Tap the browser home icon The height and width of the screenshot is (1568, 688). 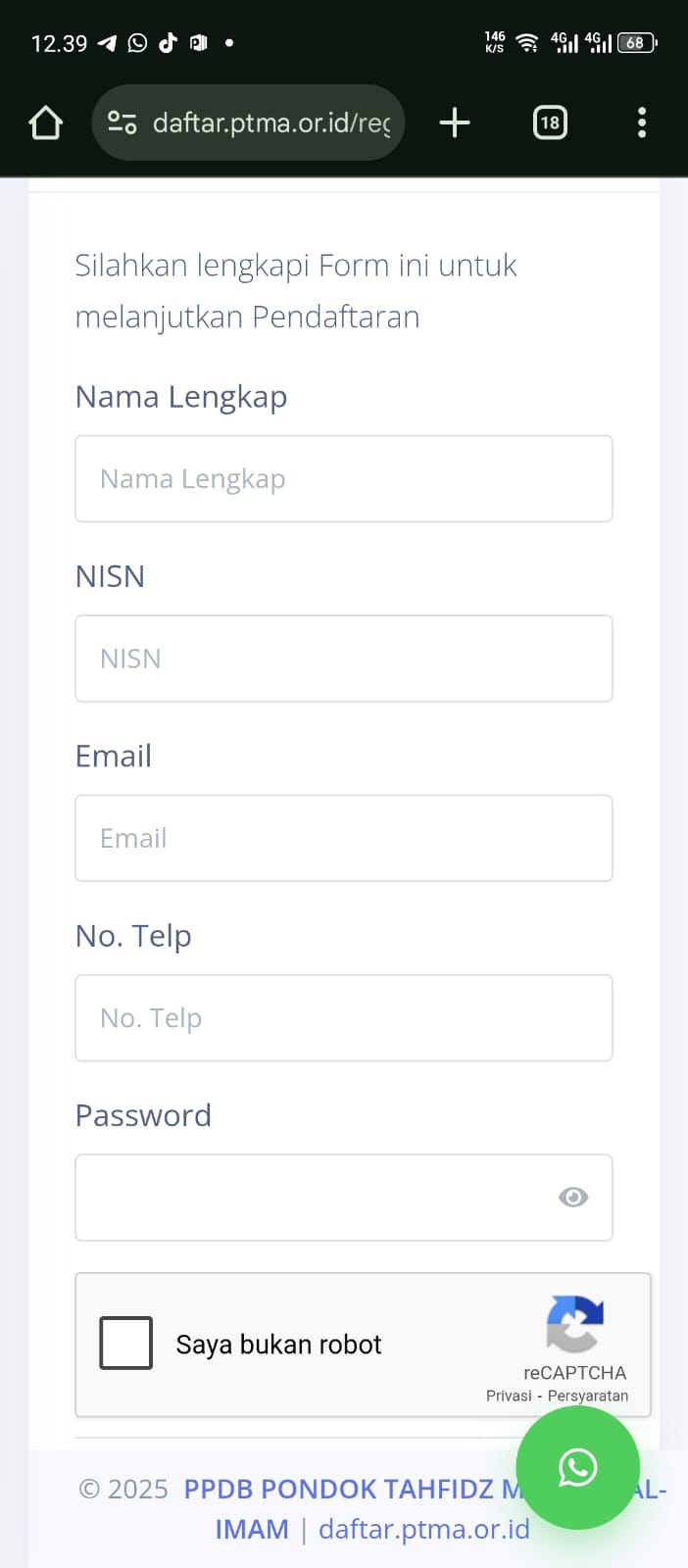point(46,123)
